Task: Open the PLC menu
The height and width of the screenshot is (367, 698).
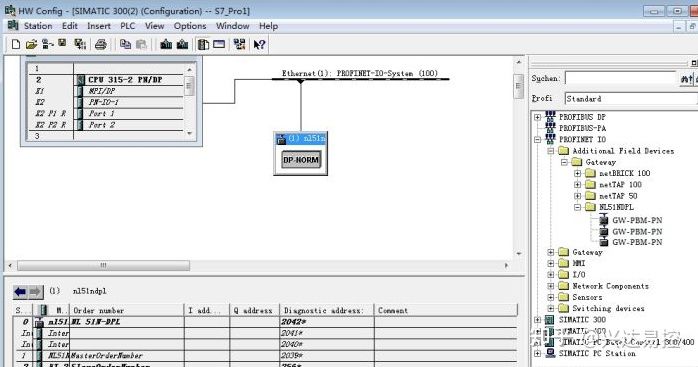Action: click(x=128, y=26)
